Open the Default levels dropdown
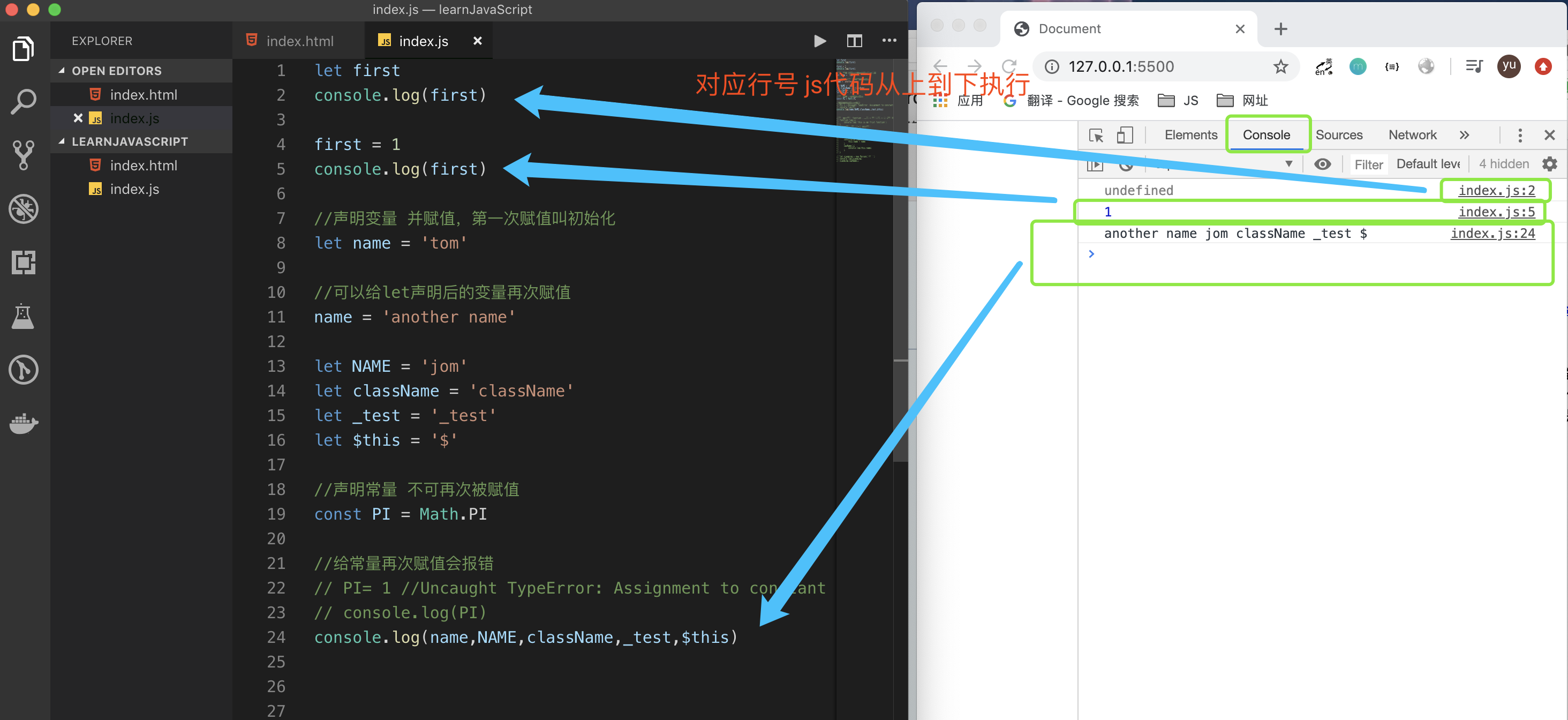 [1427, 164]
